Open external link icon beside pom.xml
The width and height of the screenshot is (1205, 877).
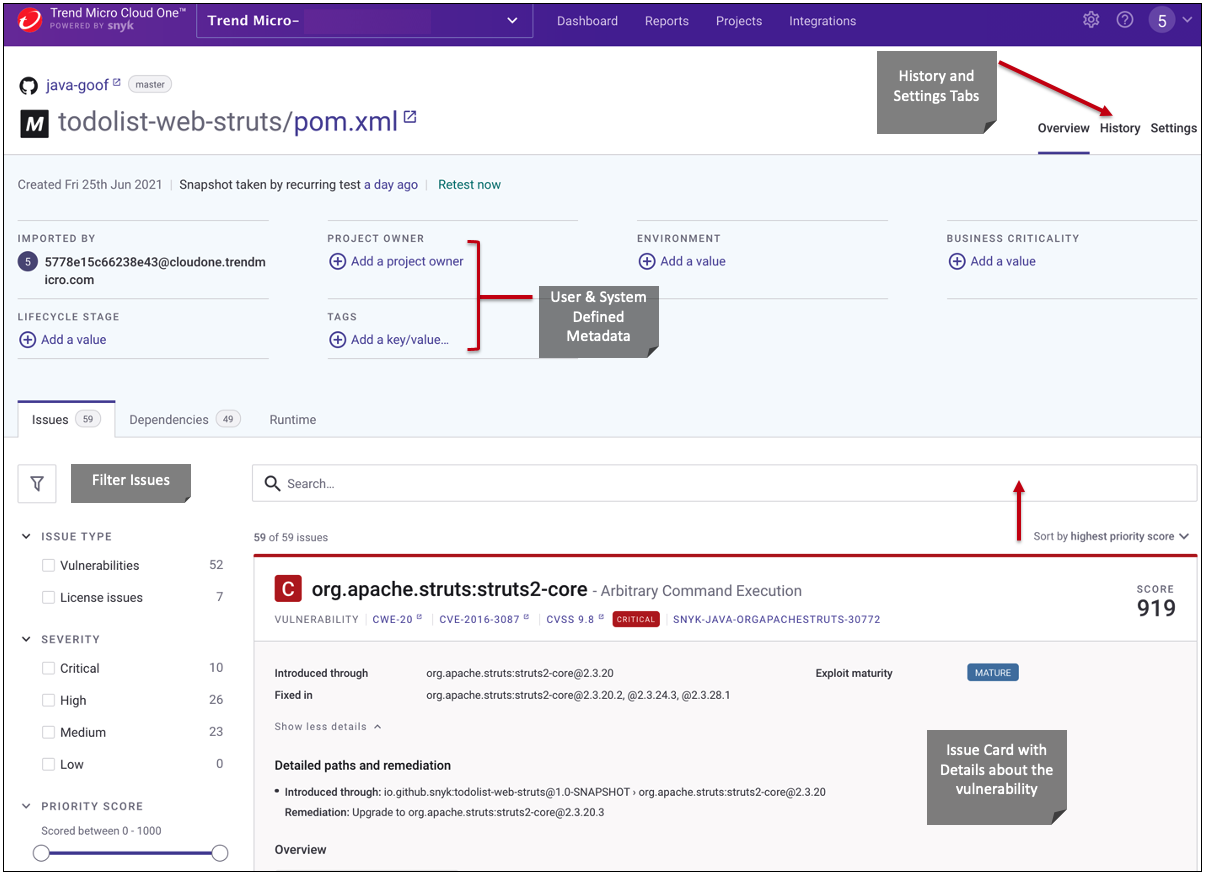click(410, 117)
